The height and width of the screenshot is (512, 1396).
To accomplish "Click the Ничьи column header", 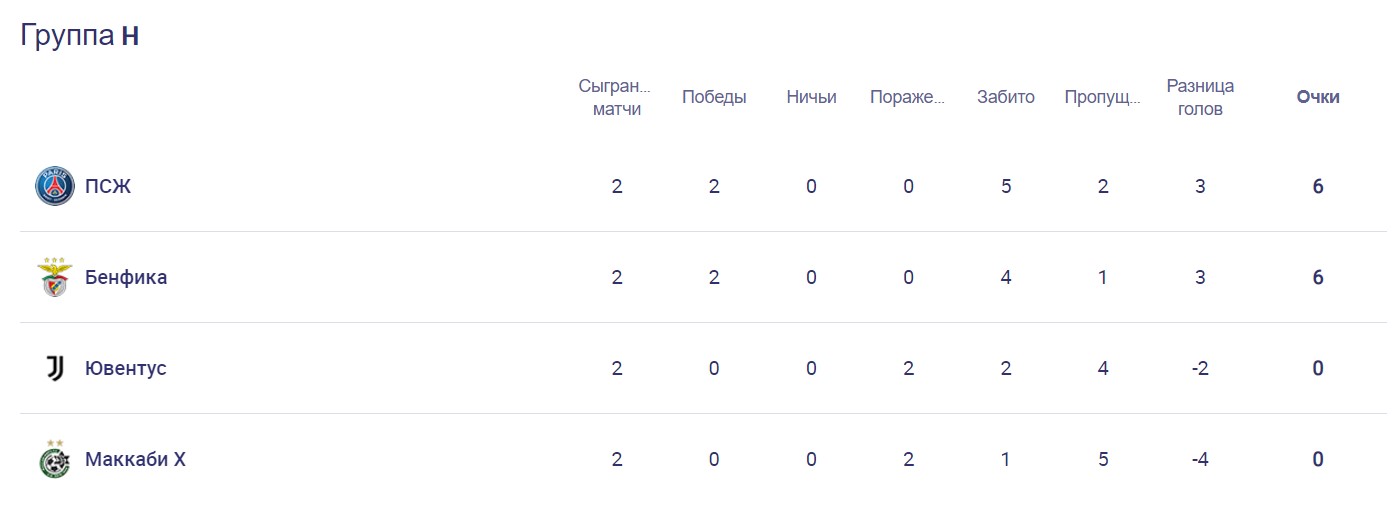I will pos(811,97).
